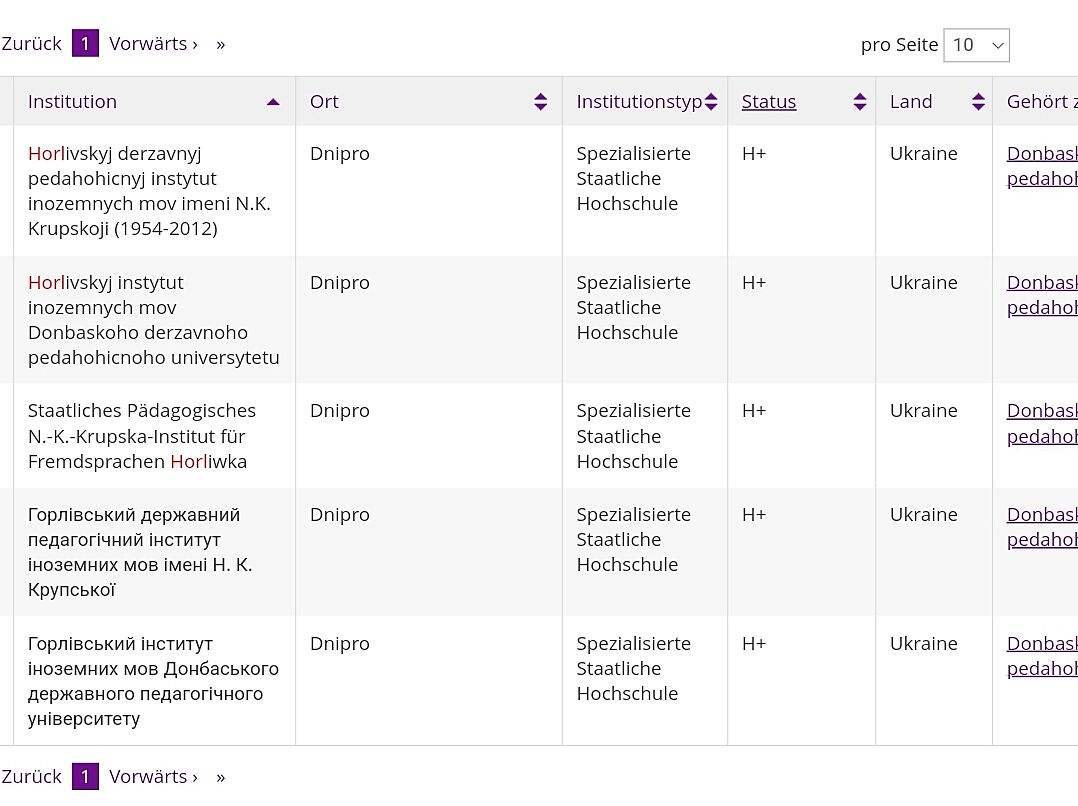Click the Status column header link

[x=768, y=102]
